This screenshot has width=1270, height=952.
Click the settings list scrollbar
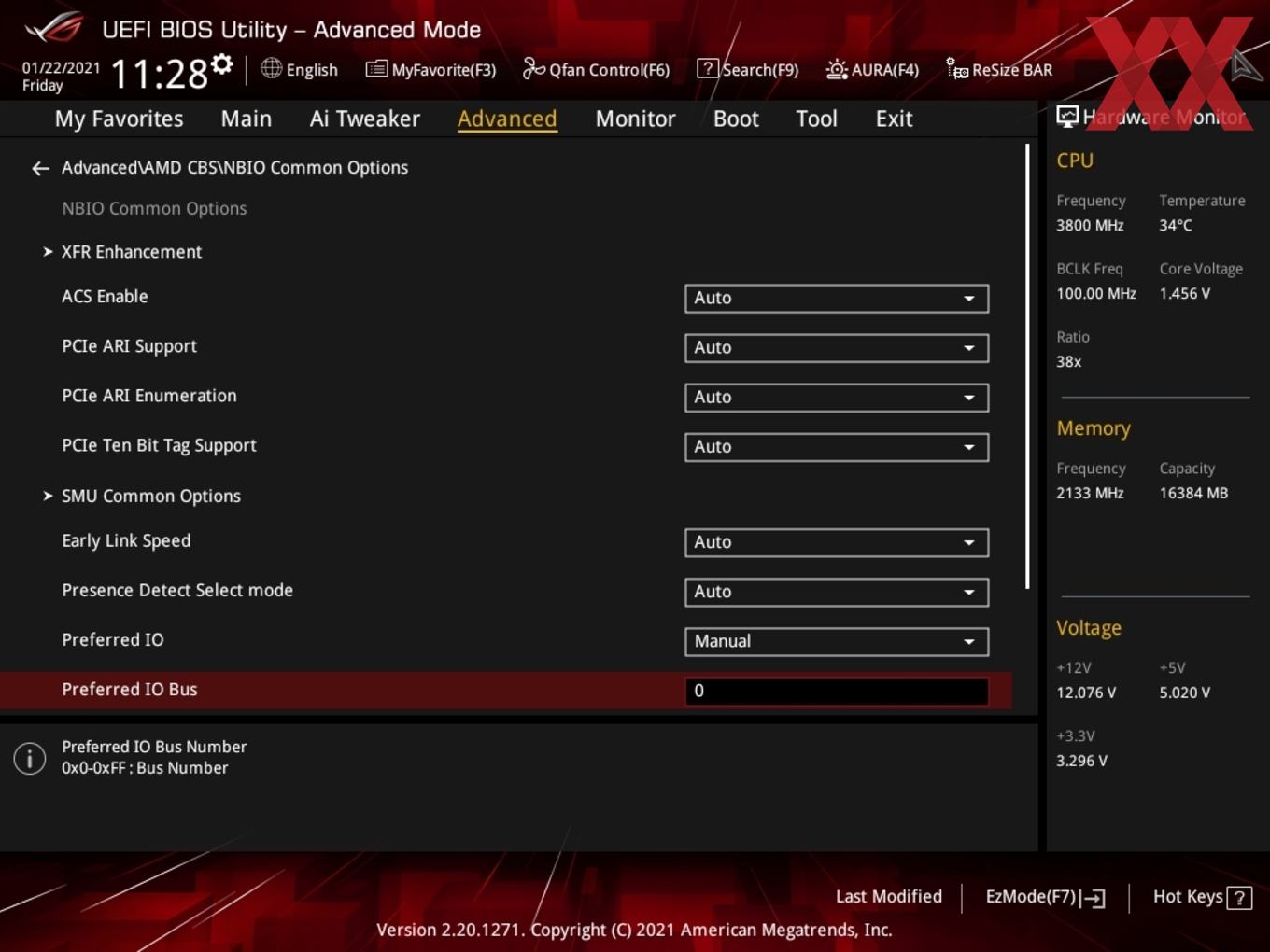tap(1027, 366)
